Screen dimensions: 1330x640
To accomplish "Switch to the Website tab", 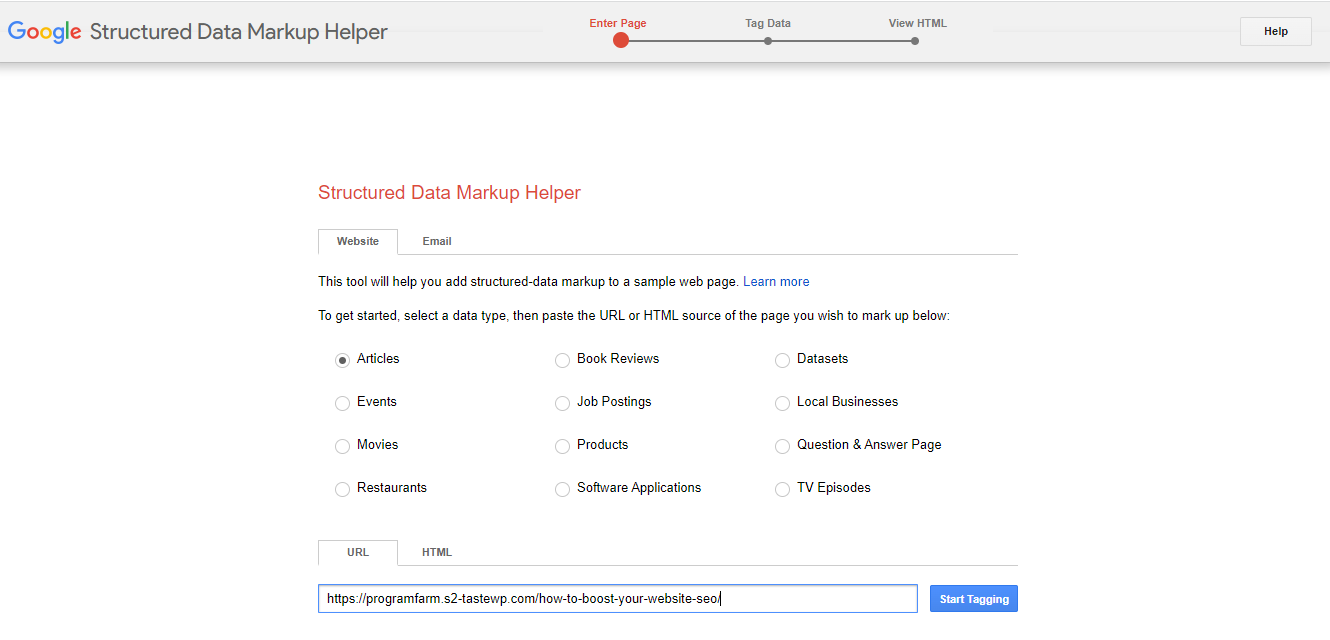I will pyautogui.click(x=358, y=242).
